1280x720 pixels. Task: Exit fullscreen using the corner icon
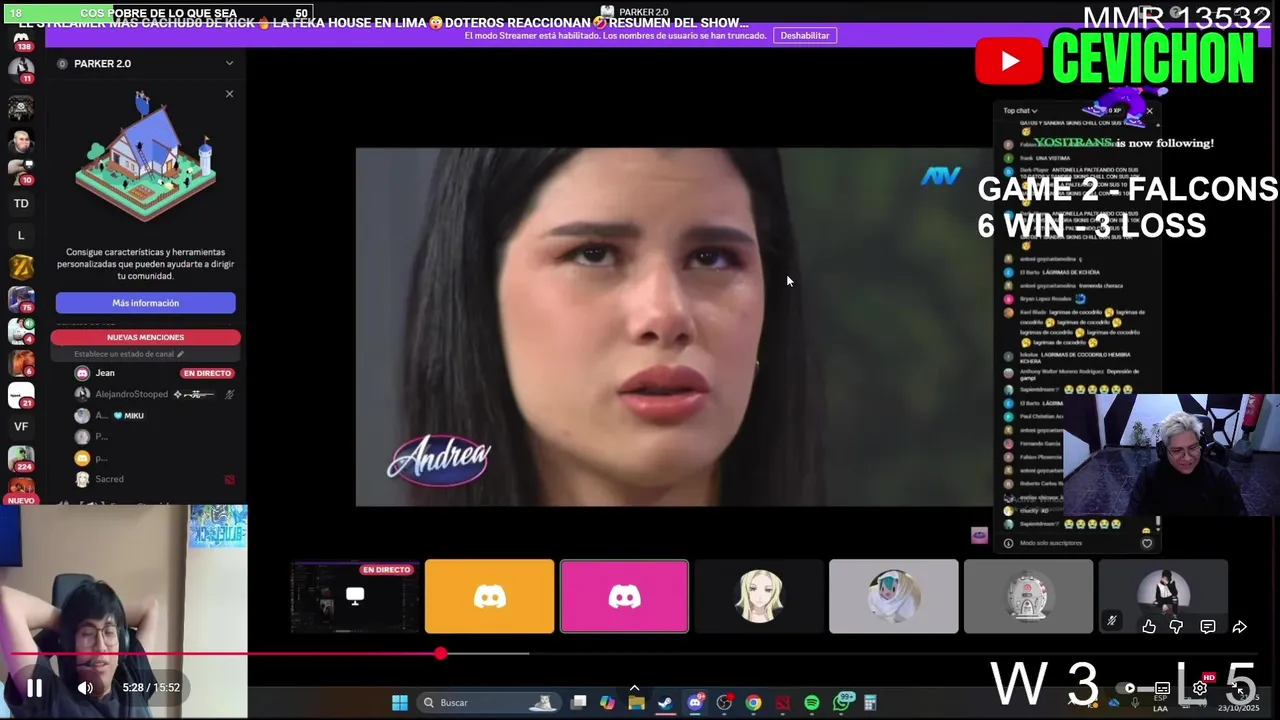click(1239, 690)
